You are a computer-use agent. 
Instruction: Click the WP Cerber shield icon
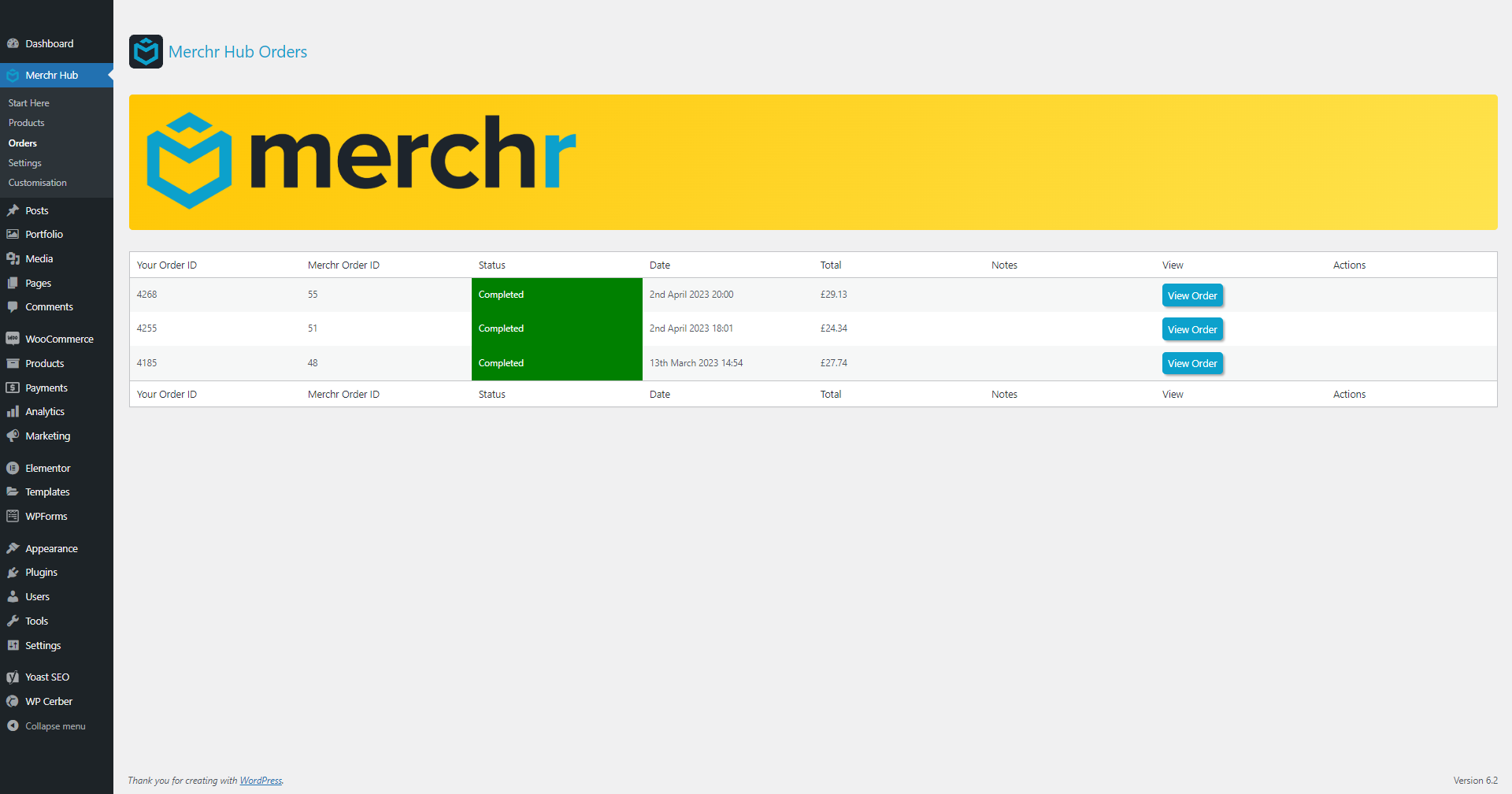coord(13,701)
